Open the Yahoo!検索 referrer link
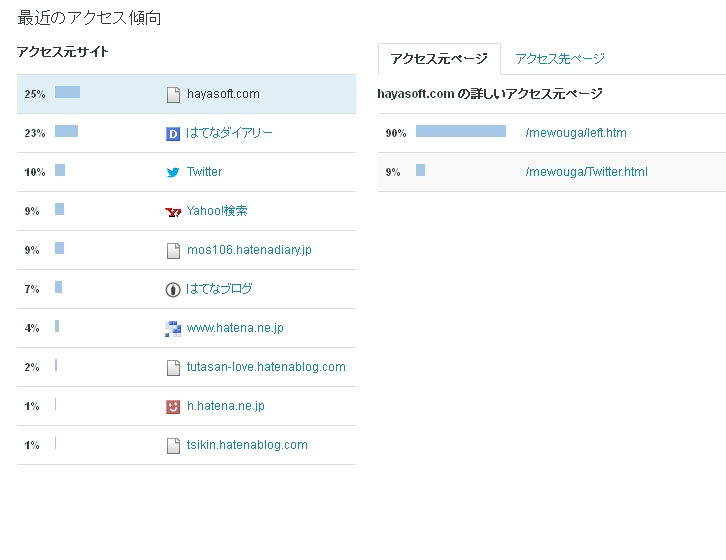 [x=217, y=211]
